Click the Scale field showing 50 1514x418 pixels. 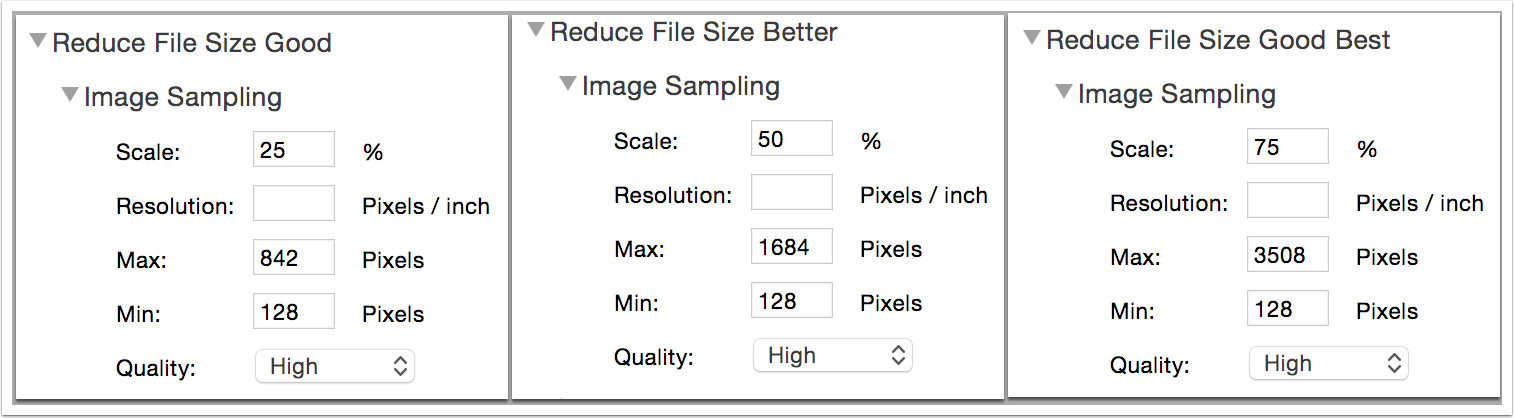click(791, 139)
